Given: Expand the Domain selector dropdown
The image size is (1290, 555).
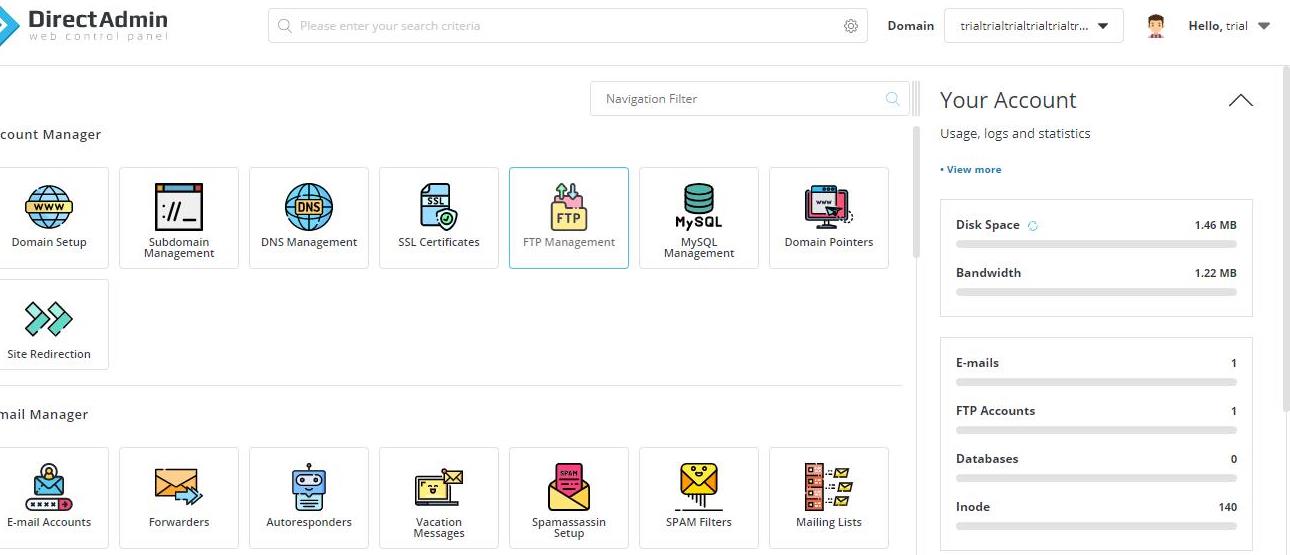Looking at the screenshot, I should [1033, 26].
